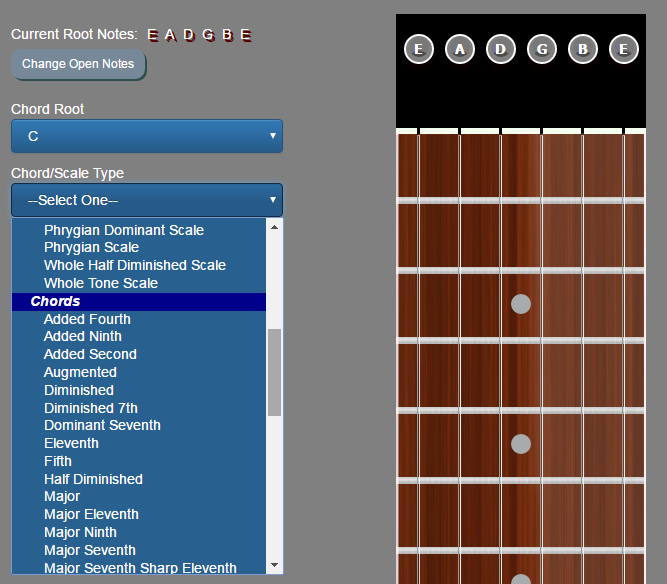Click the list scrollbar up arrow
667x584 pixels.
click(275, 227)
